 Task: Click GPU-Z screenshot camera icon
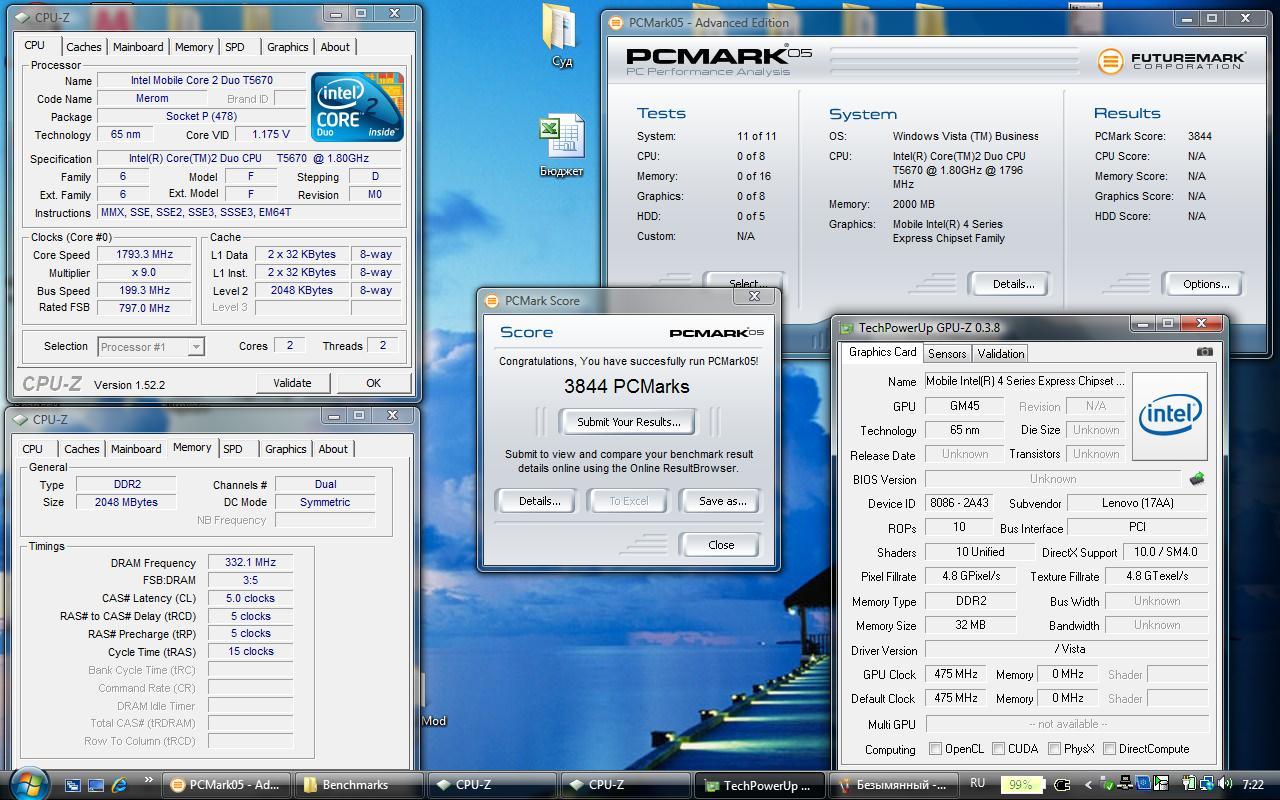(1204, 352)
